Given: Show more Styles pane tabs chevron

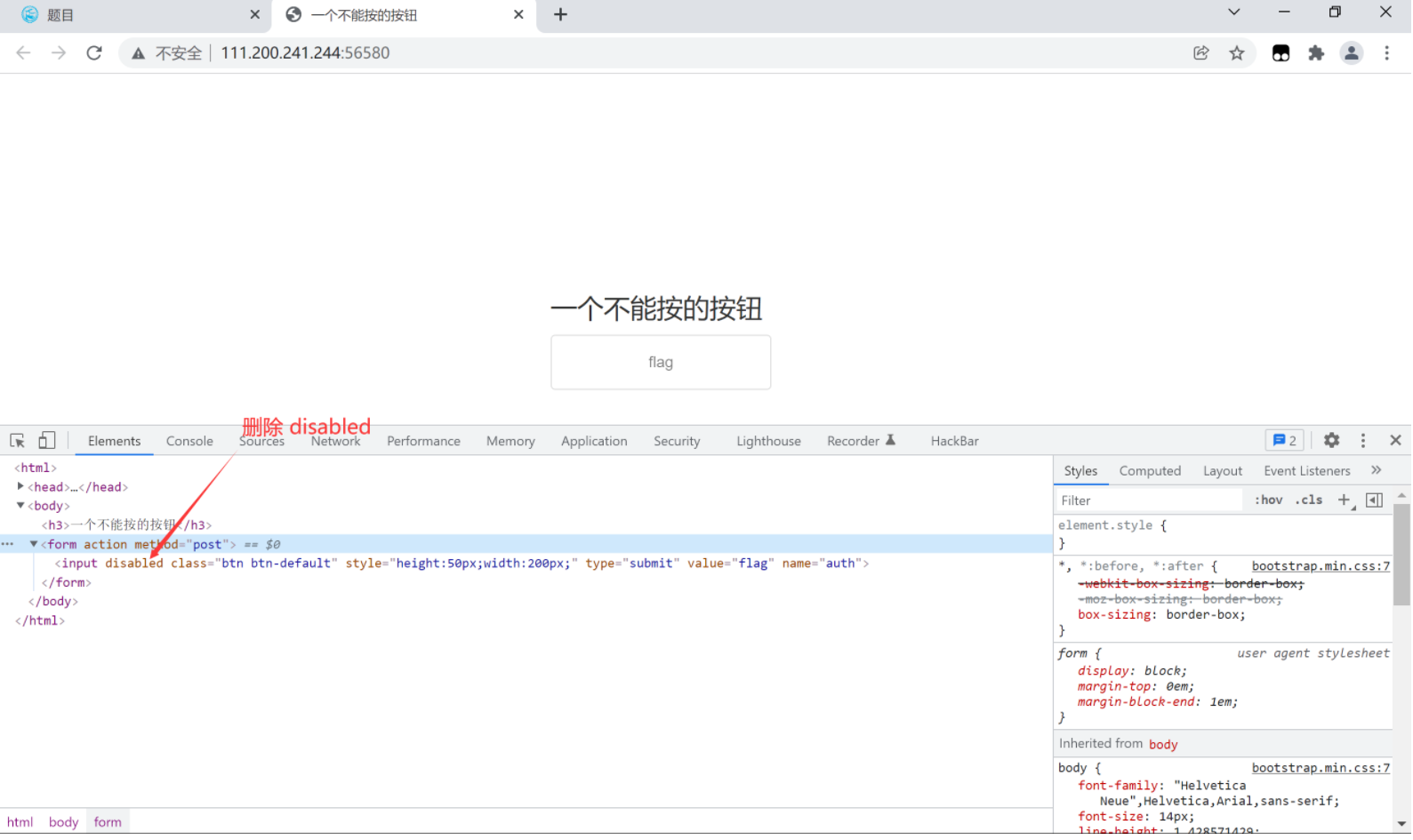Looking at the screenshot, I should point(1377,470).
